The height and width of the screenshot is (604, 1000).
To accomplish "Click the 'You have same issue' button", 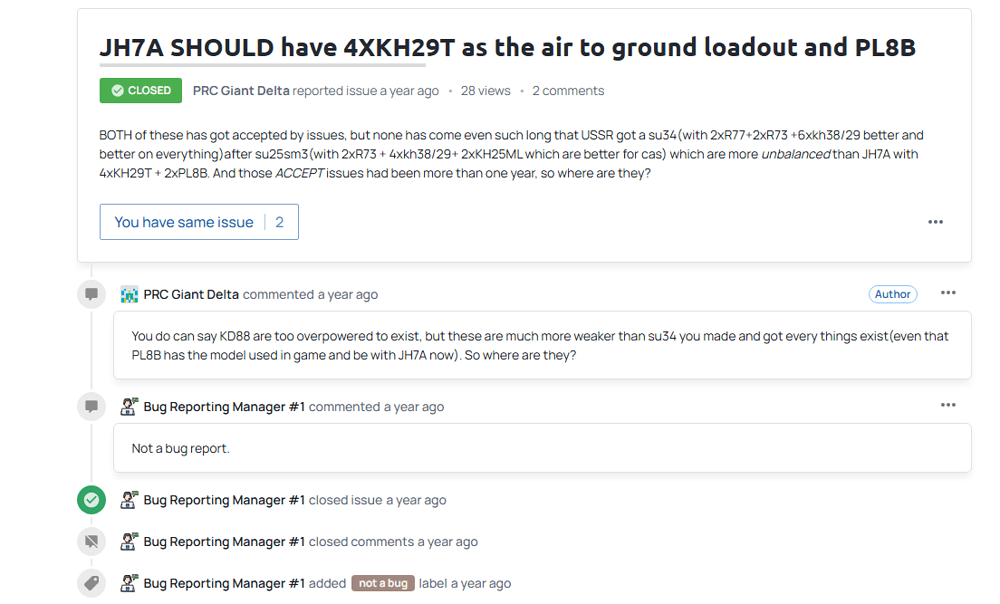I will tap(199, 222).
